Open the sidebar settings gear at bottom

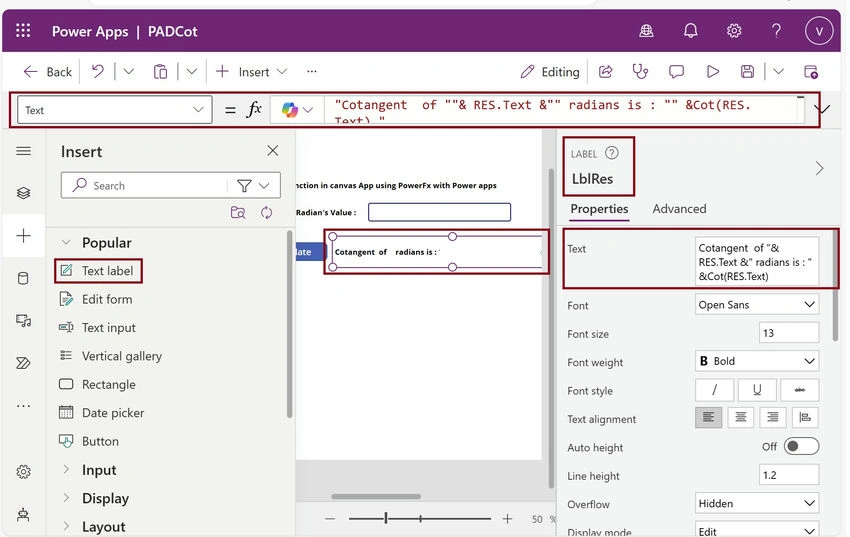[x=23, y=472]
